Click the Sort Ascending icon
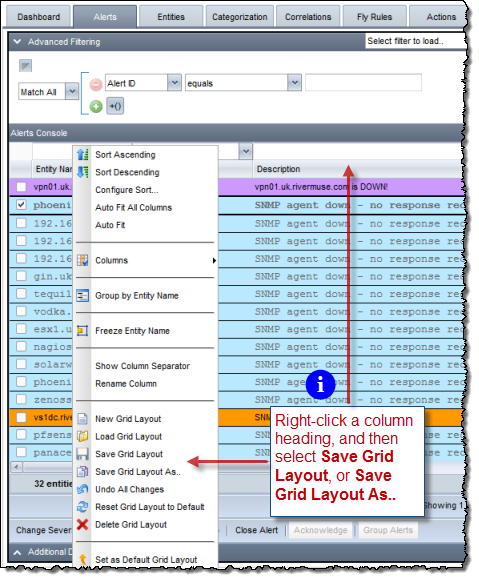 [x=83, y=154]
